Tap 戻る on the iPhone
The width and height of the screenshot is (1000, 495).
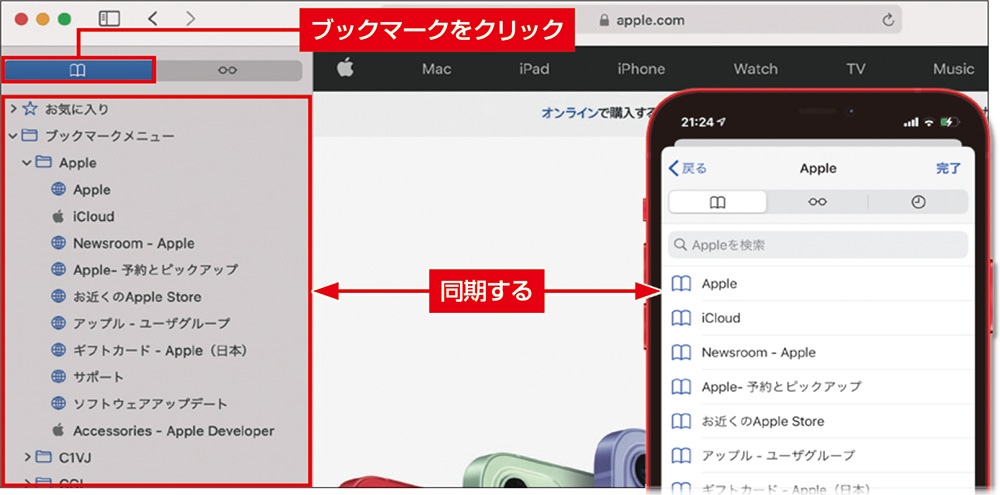pyautogui.click(x=688, y=168)
